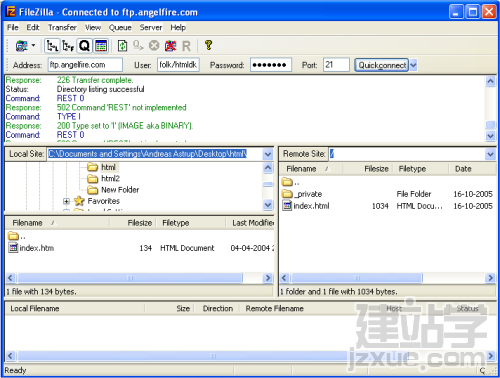
Task: Click the Quickconnect button
Action: click(382, 65)
